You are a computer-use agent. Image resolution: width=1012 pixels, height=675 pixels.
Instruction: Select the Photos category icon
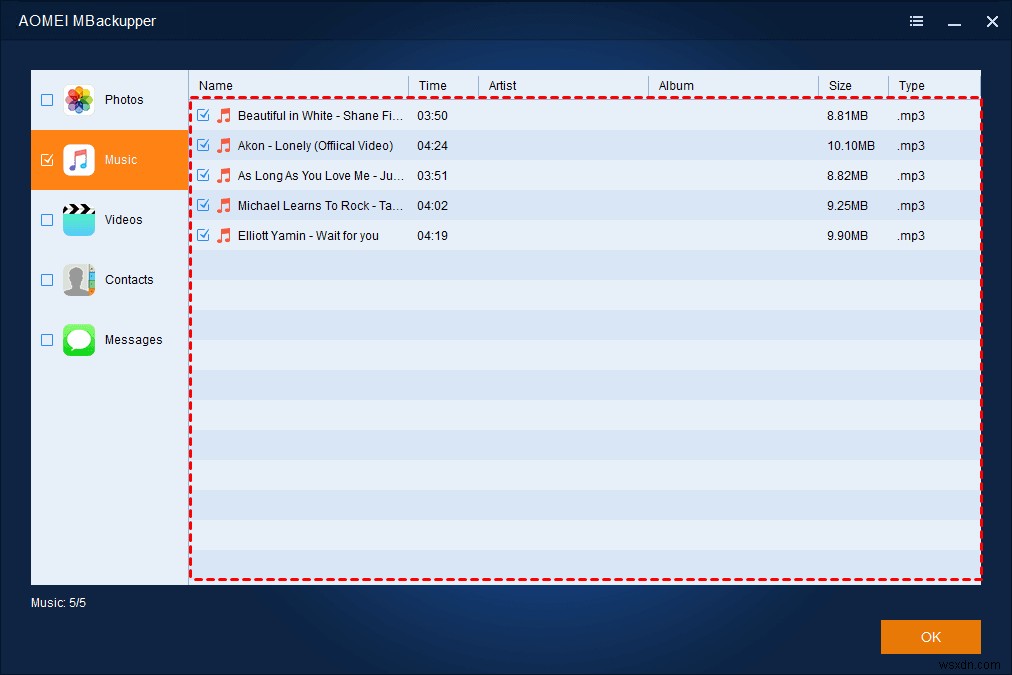coord(78,99)
